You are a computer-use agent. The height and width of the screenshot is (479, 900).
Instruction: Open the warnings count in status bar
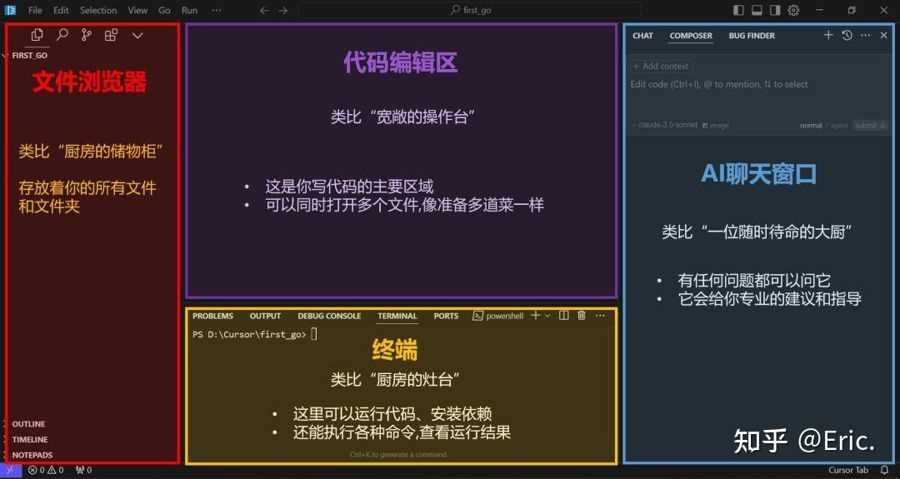click(x=56, y=470)
